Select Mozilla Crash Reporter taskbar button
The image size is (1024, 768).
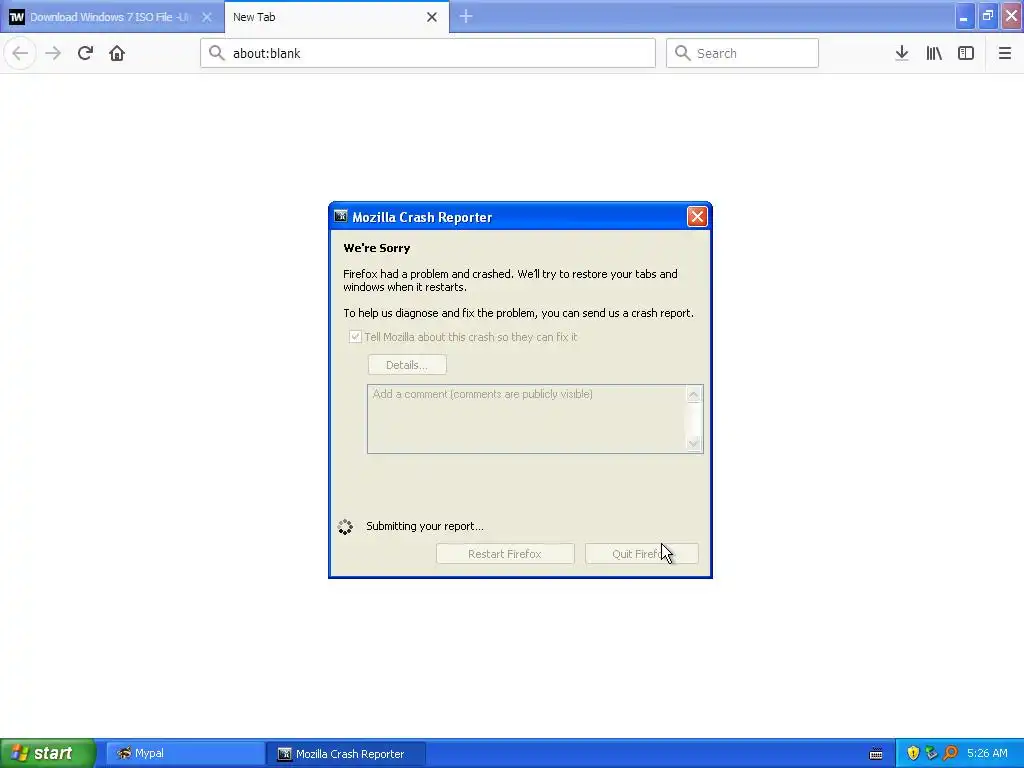346,754
